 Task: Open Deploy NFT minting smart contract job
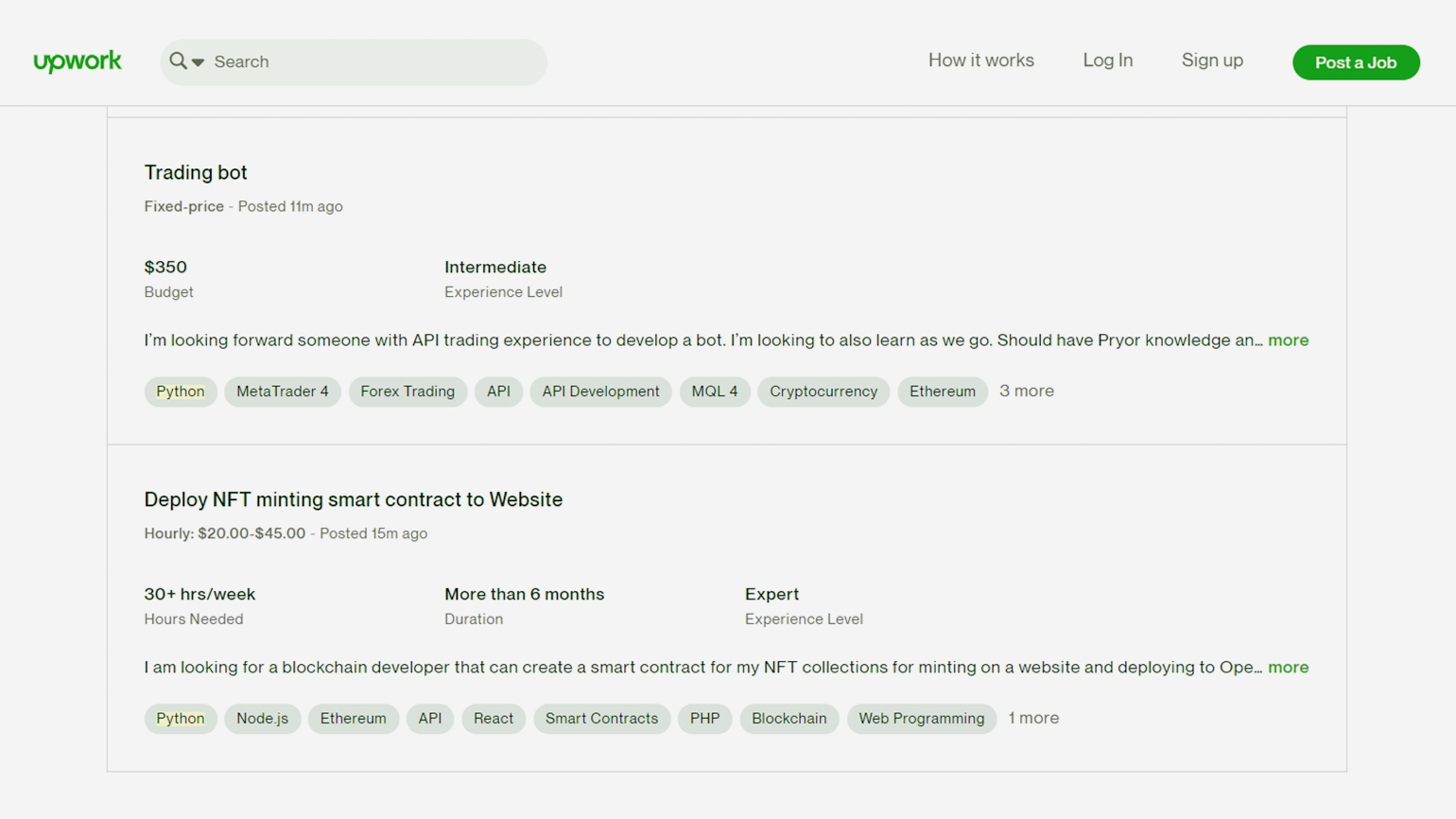point(353,499)
